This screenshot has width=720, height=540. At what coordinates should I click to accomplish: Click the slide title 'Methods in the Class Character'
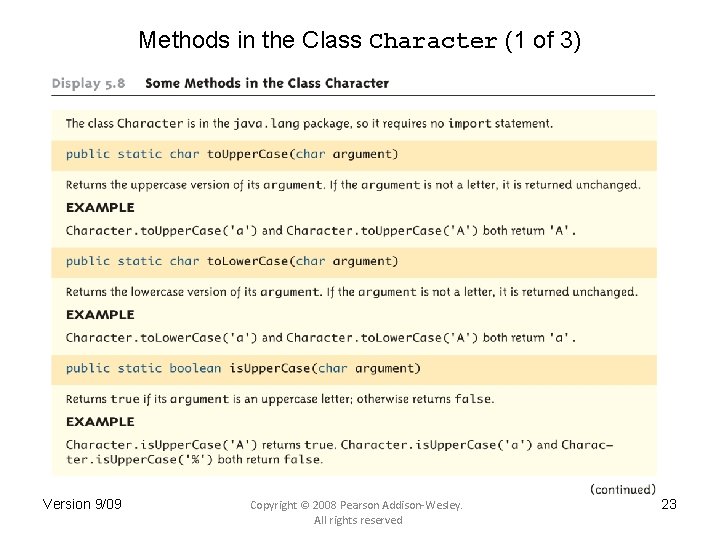pos(359,41)
